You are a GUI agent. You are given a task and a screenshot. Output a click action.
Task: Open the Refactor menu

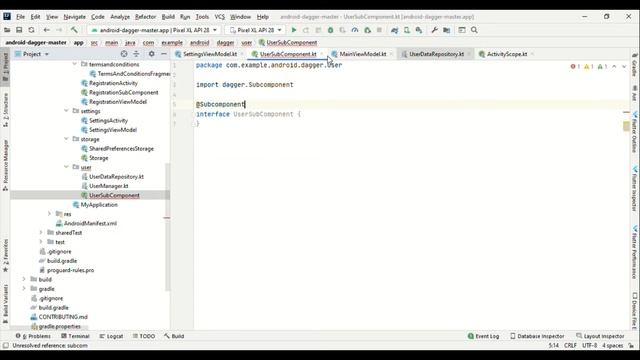click(145, 17)
